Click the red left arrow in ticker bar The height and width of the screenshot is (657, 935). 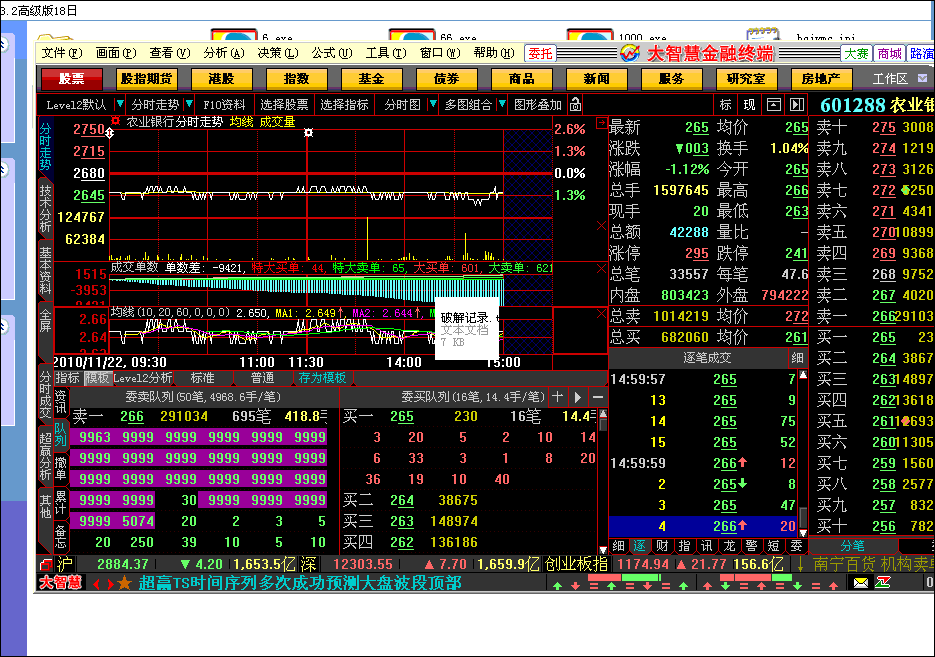pyautogui.click(x=96, y=583)
